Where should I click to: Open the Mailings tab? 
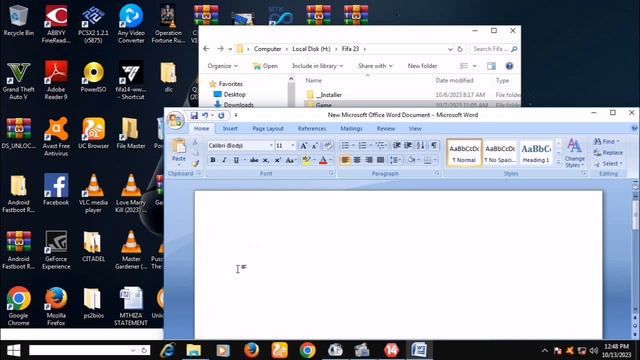pos(351,129)
